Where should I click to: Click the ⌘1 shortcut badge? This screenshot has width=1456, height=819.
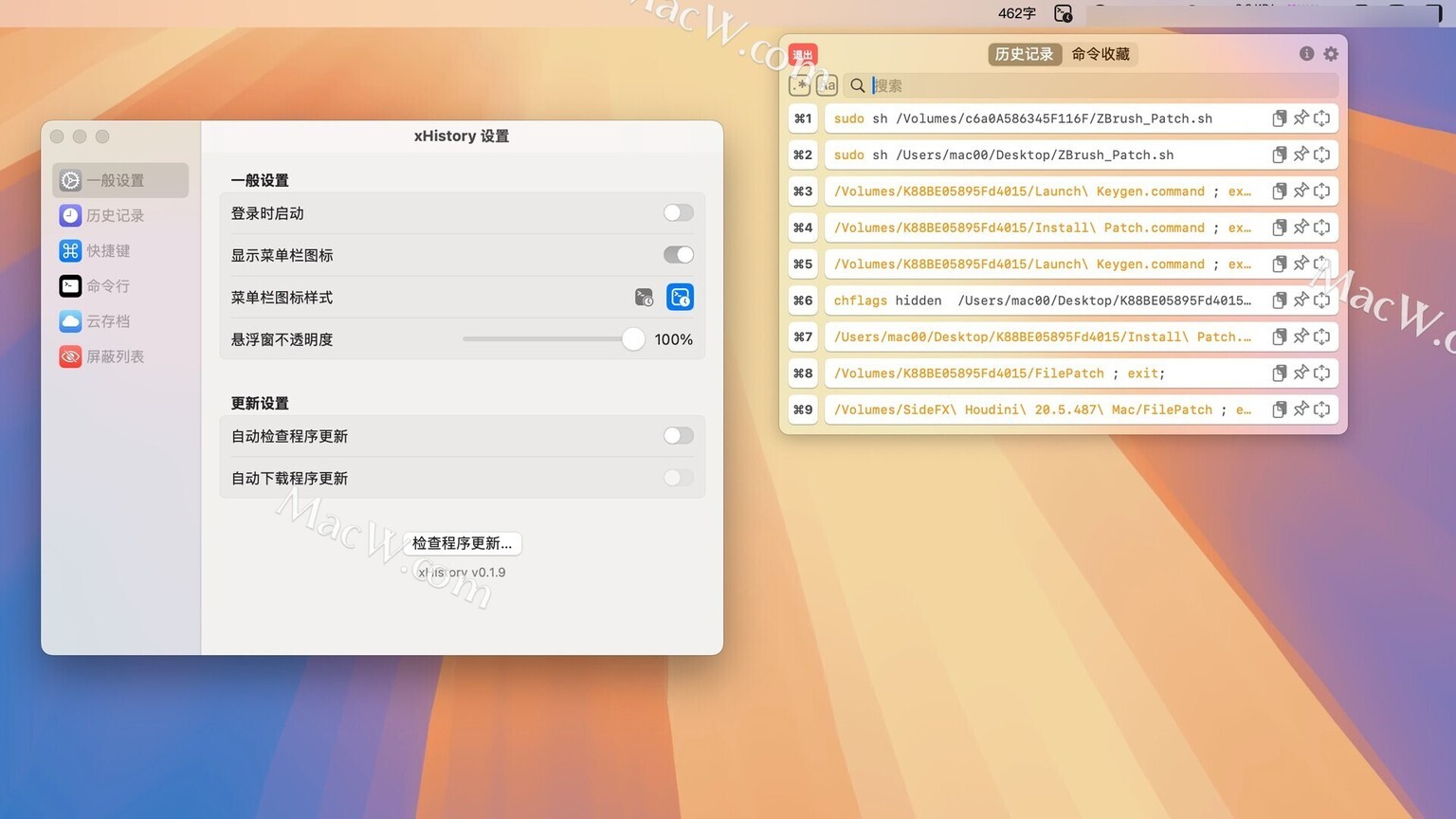(803, 118)
